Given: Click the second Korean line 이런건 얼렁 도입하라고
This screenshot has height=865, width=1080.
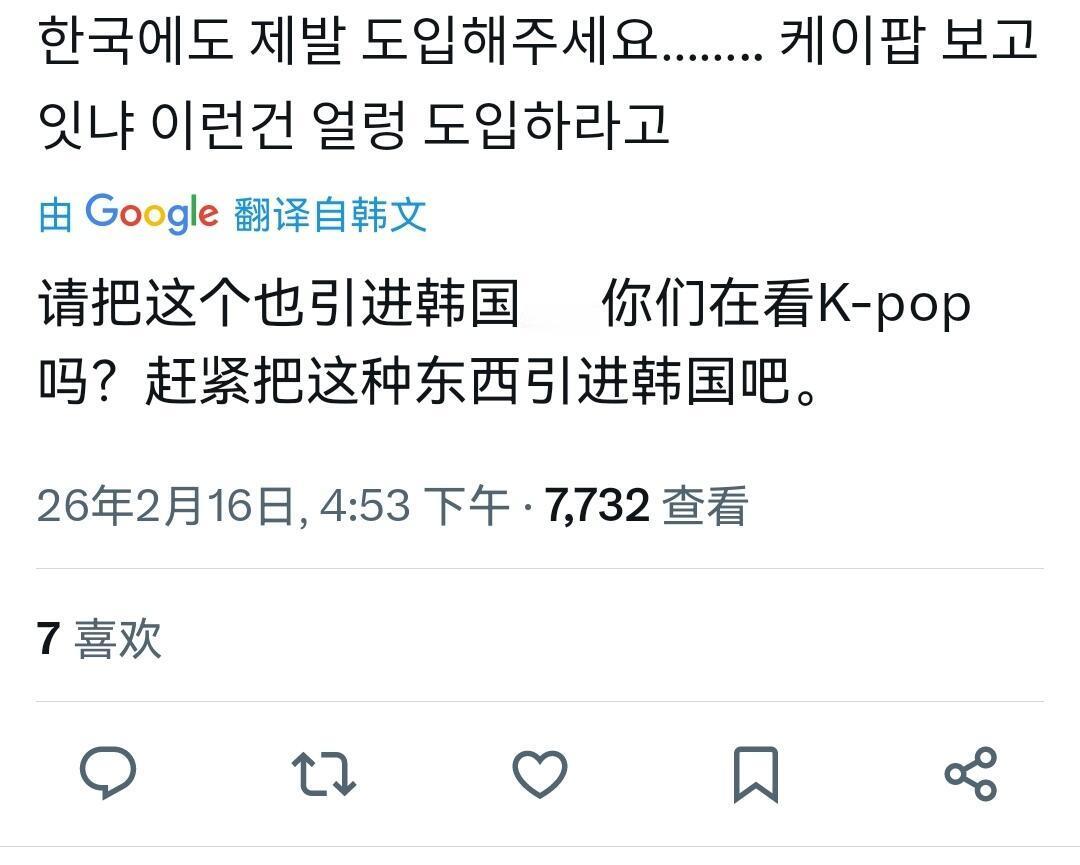Looking at the screenshot, I should (409, 125).
